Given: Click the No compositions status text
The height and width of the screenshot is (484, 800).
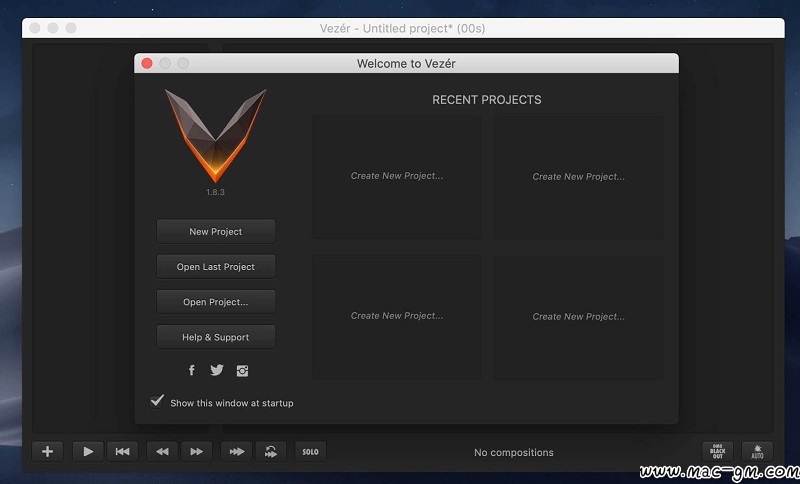Looking at the screenshot, I should click(x=513, y=452).
